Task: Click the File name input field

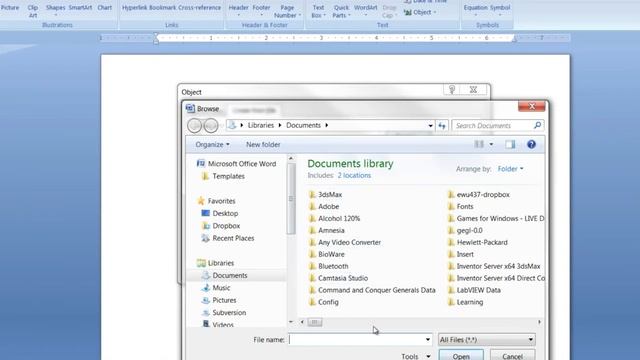Action: coord(356,340)
